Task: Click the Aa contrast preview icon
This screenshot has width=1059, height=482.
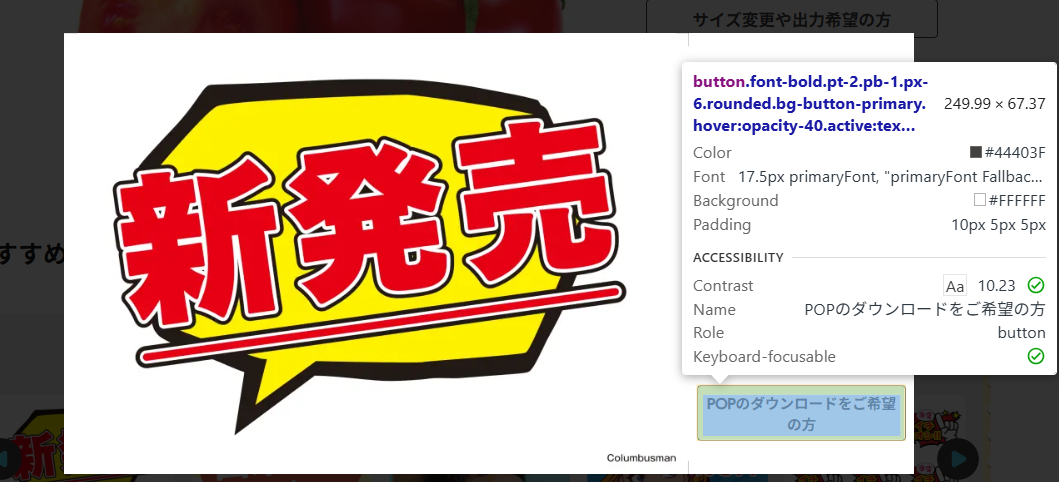Action: [x=955, y=286]
